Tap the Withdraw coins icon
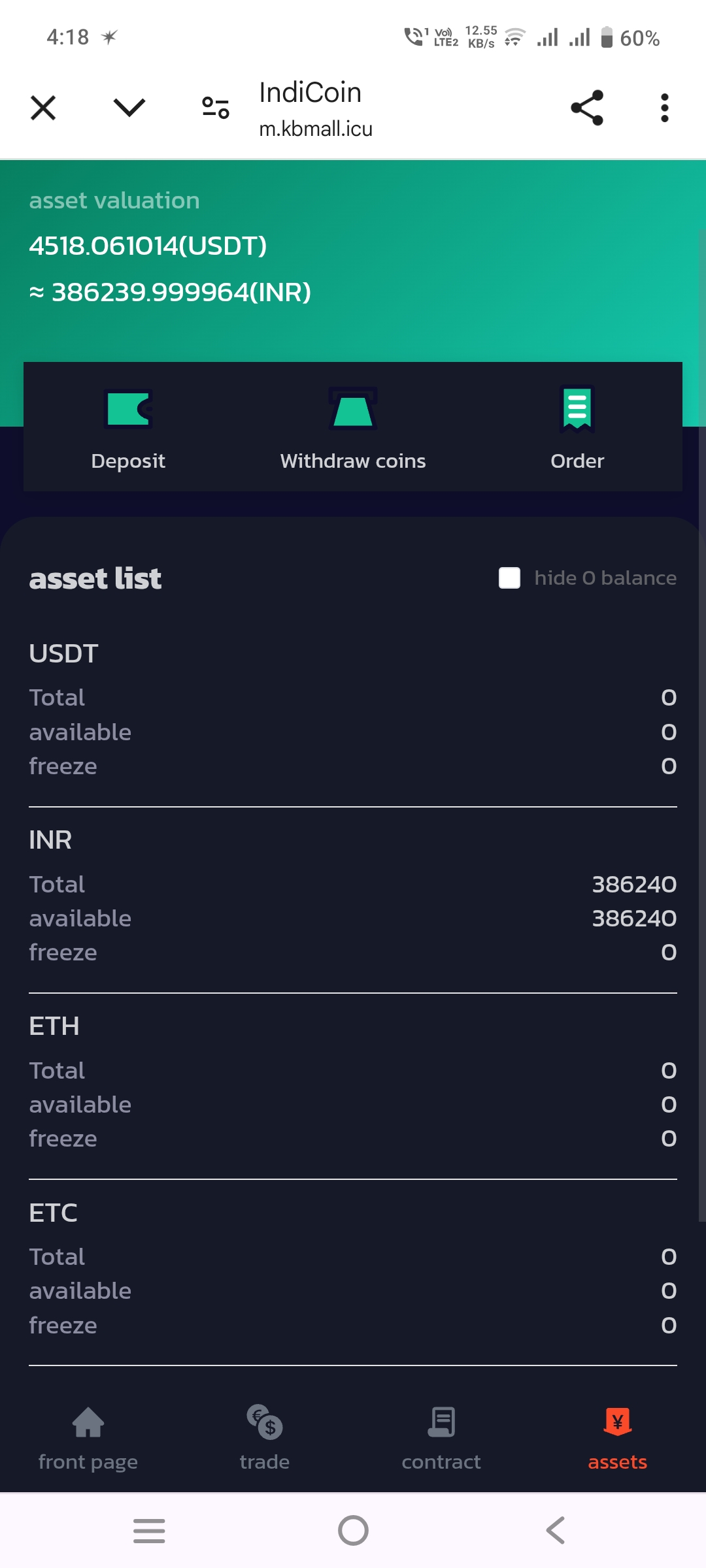Screen dimensions: 706x1568 point(353,409)
